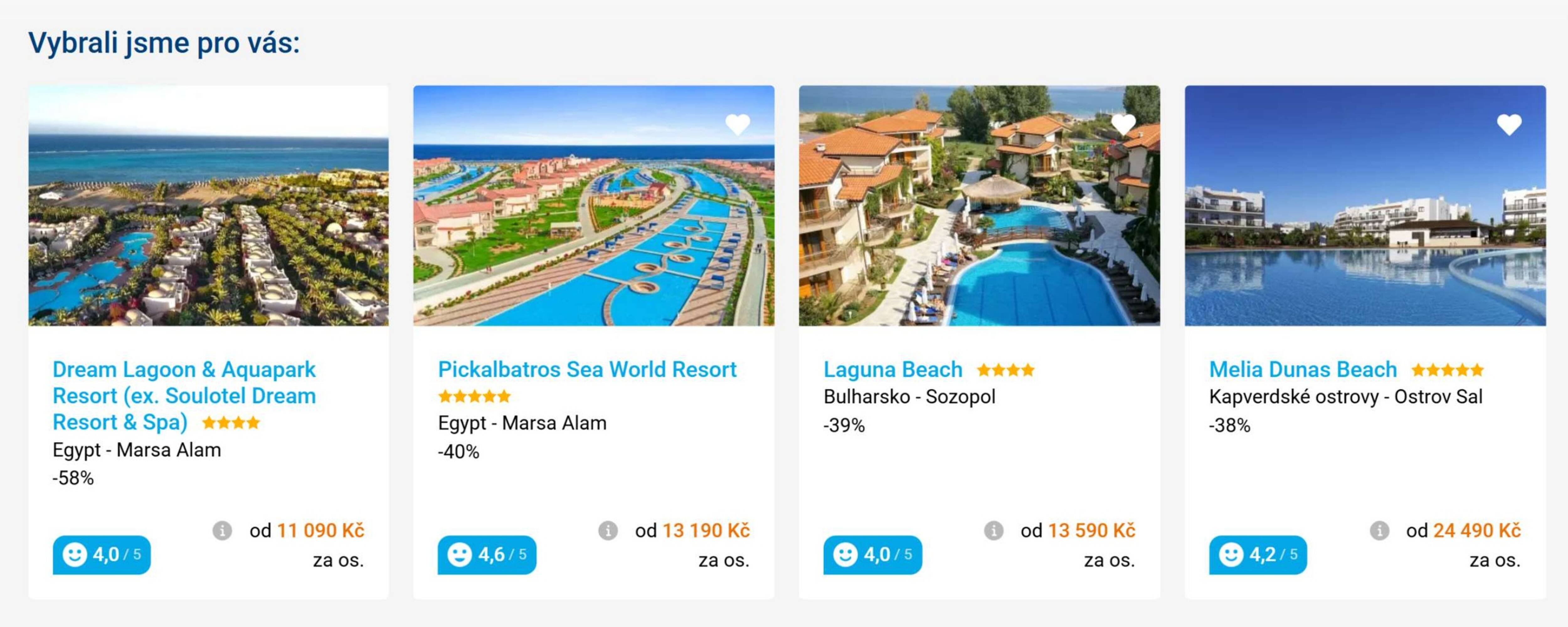Open price info icon next to 13 590 Kč
The height and width of the screenshot is (627, 1568).
tap(993, 531)
